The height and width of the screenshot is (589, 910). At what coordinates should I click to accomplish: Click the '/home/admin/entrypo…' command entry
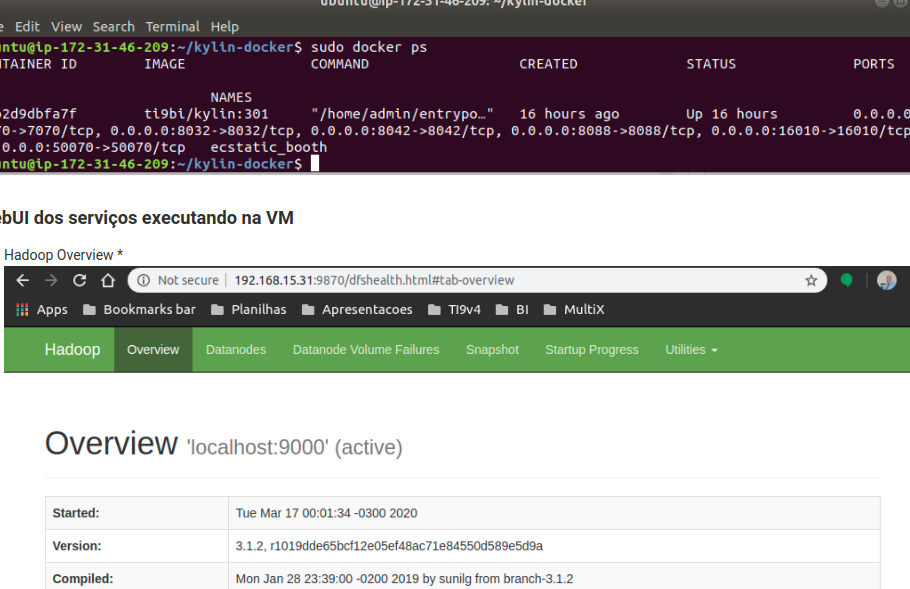click(x=402, y=114)
